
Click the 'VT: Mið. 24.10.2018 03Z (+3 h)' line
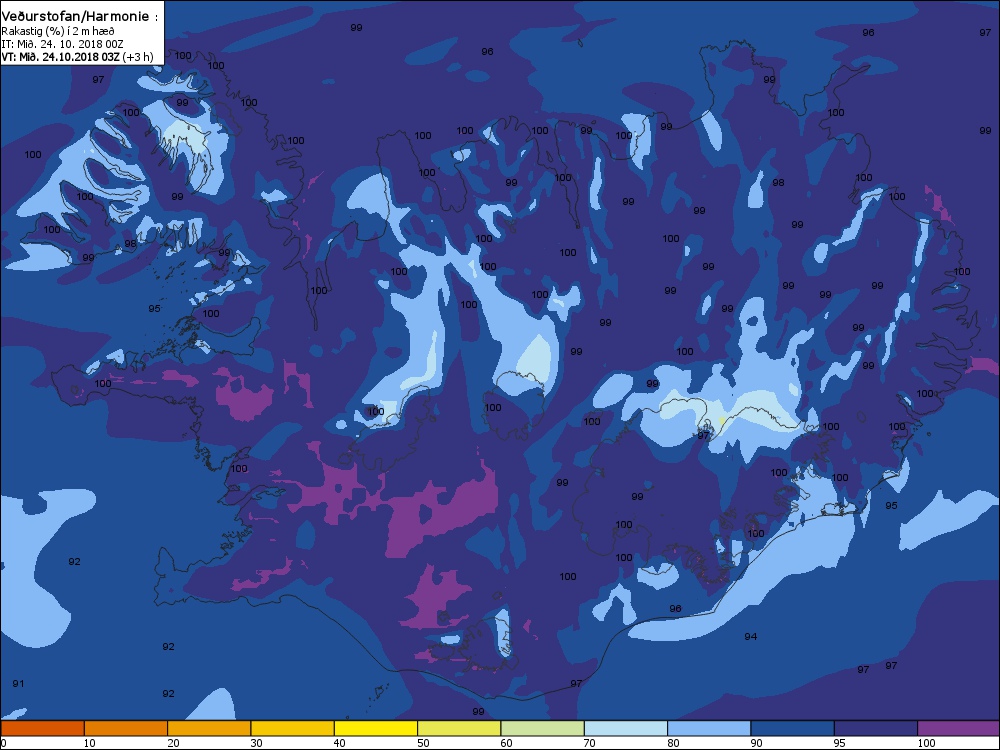coord(77,57)
